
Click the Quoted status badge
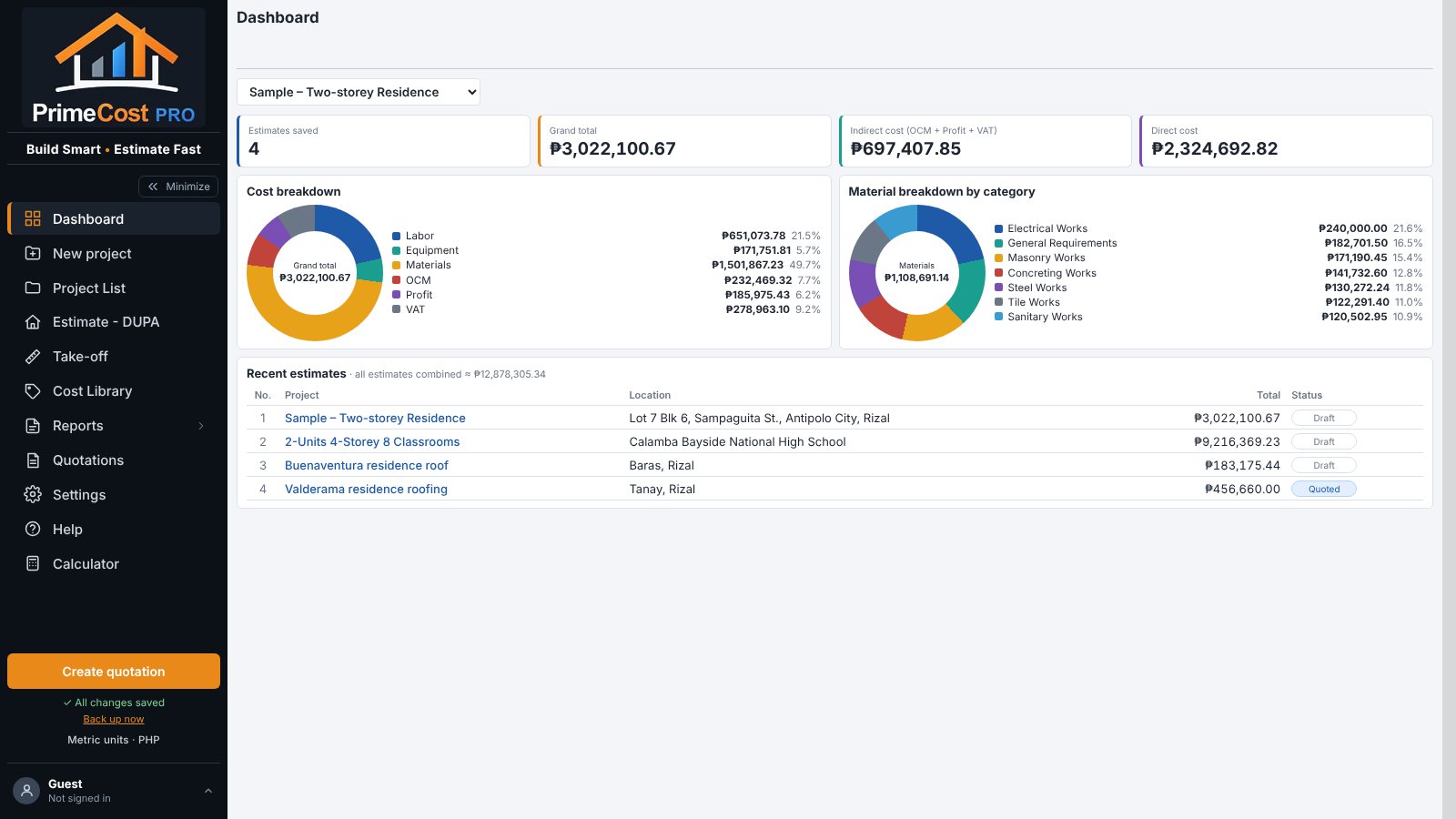pyautogui.click(x=1324, y=489)
